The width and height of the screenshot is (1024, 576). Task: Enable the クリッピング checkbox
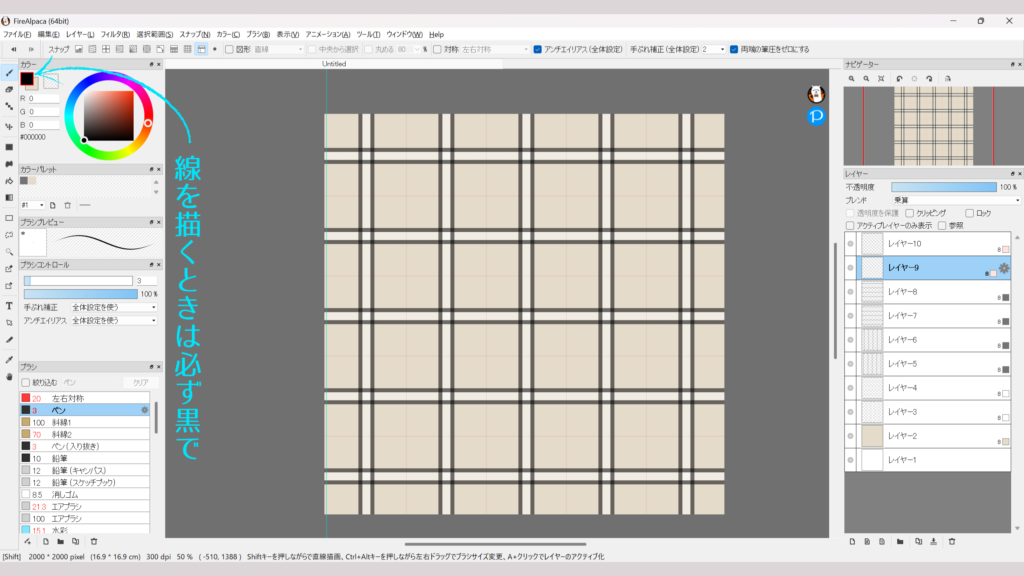pos(909,213)
